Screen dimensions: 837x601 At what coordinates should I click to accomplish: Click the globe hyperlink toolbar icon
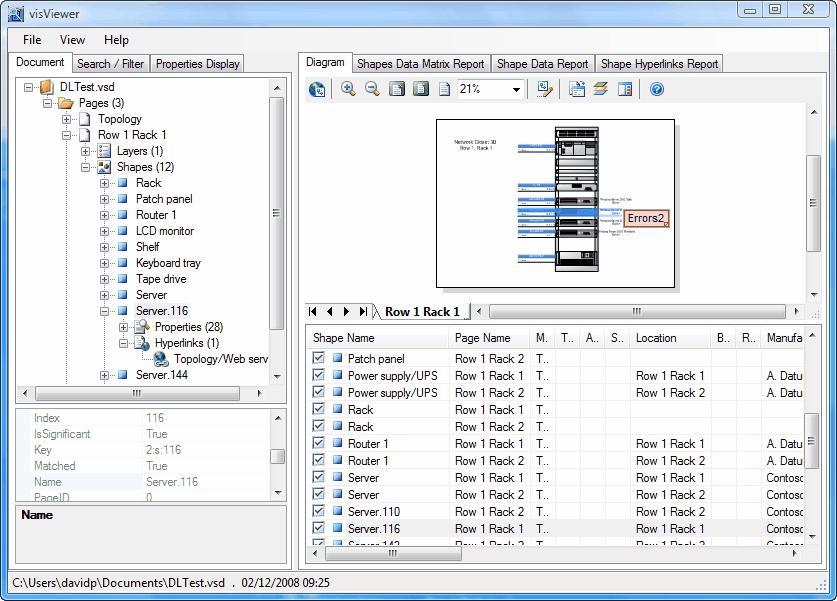point(317,89)
